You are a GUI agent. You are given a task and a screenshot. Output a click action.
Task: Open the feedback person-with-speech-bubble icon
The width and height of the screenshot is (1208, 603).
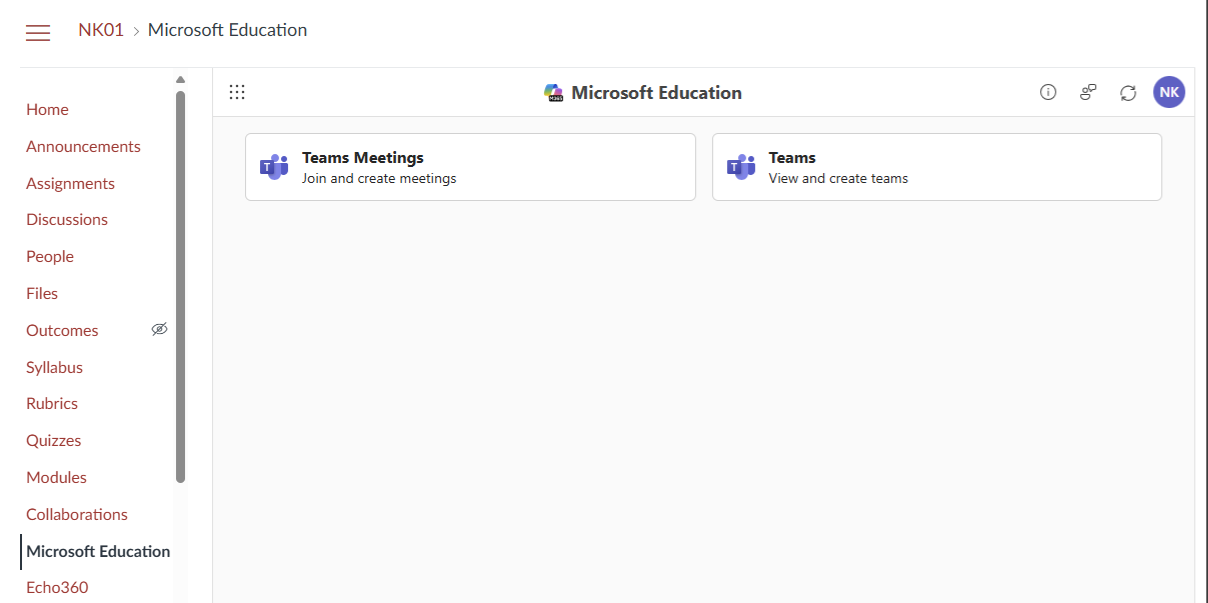[x=1087, y=91]
